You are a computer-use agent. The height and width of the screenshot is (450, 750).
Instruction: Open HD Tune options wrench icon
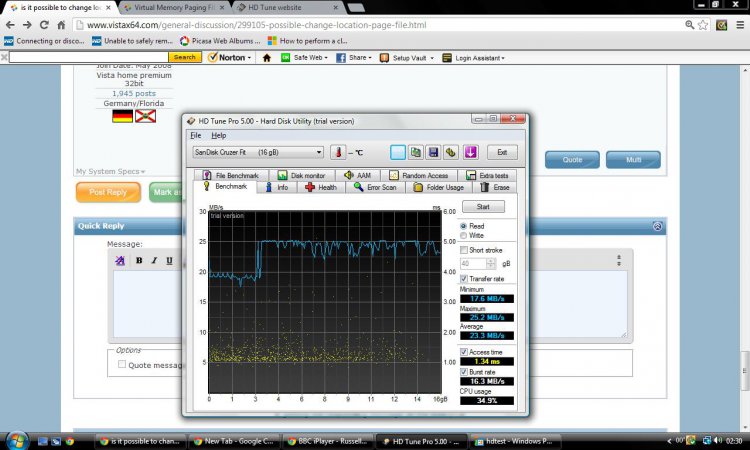coord(452,153)
